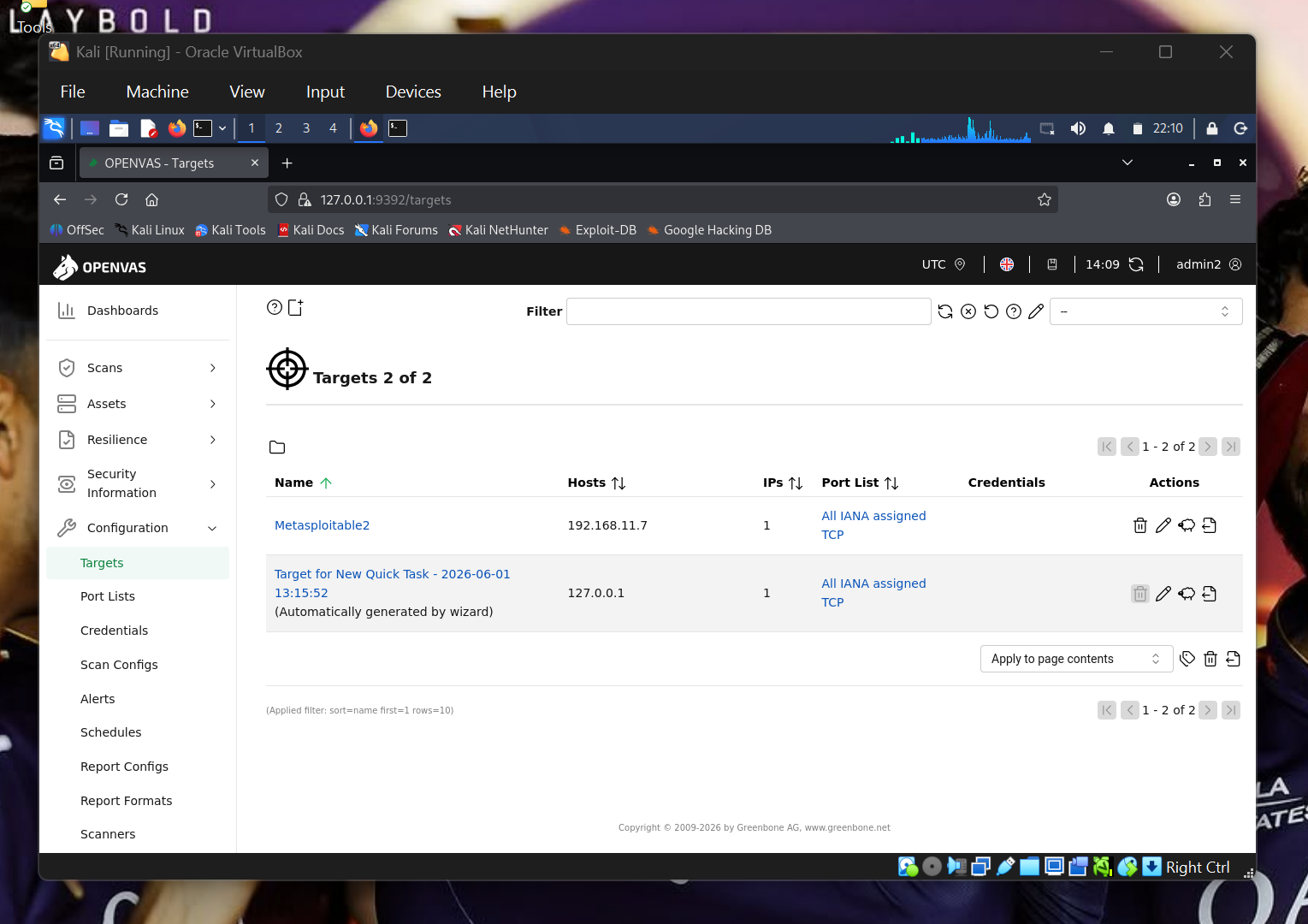Open the Metasploitable2 target link
1308x924 pixels.
click(322, 525)
